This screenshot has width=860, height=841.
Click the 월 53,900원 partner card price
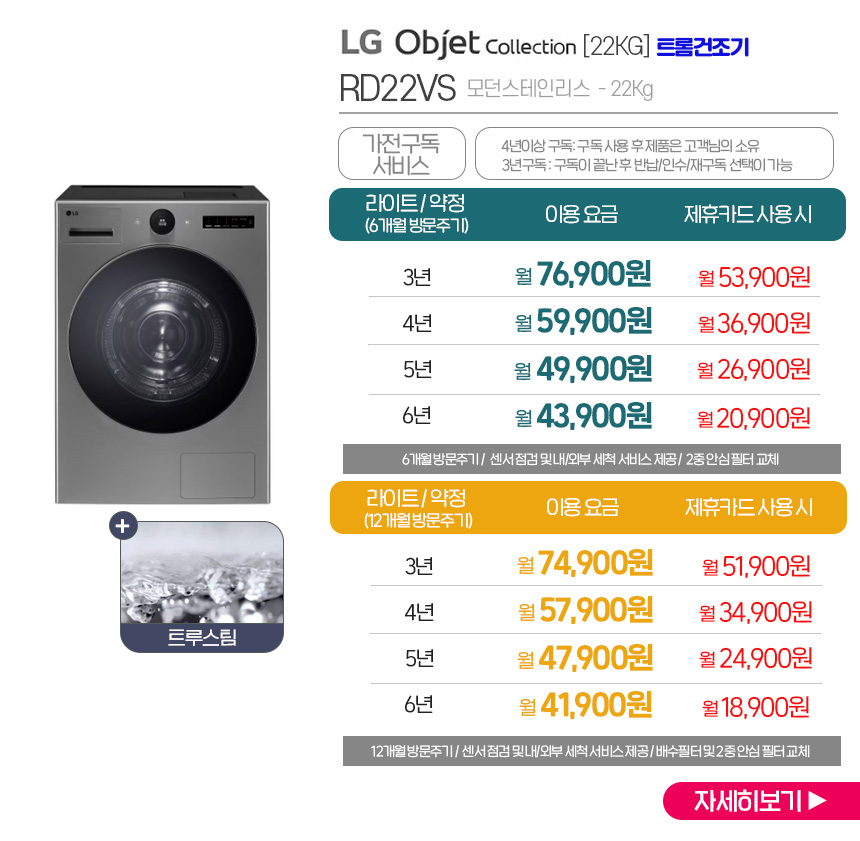754,278
